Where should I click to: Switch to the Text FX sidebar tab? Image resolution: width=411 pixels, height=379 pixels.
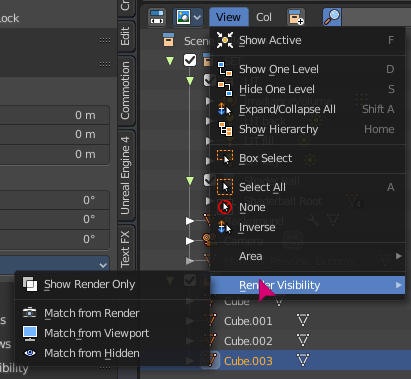coord(126,249)
